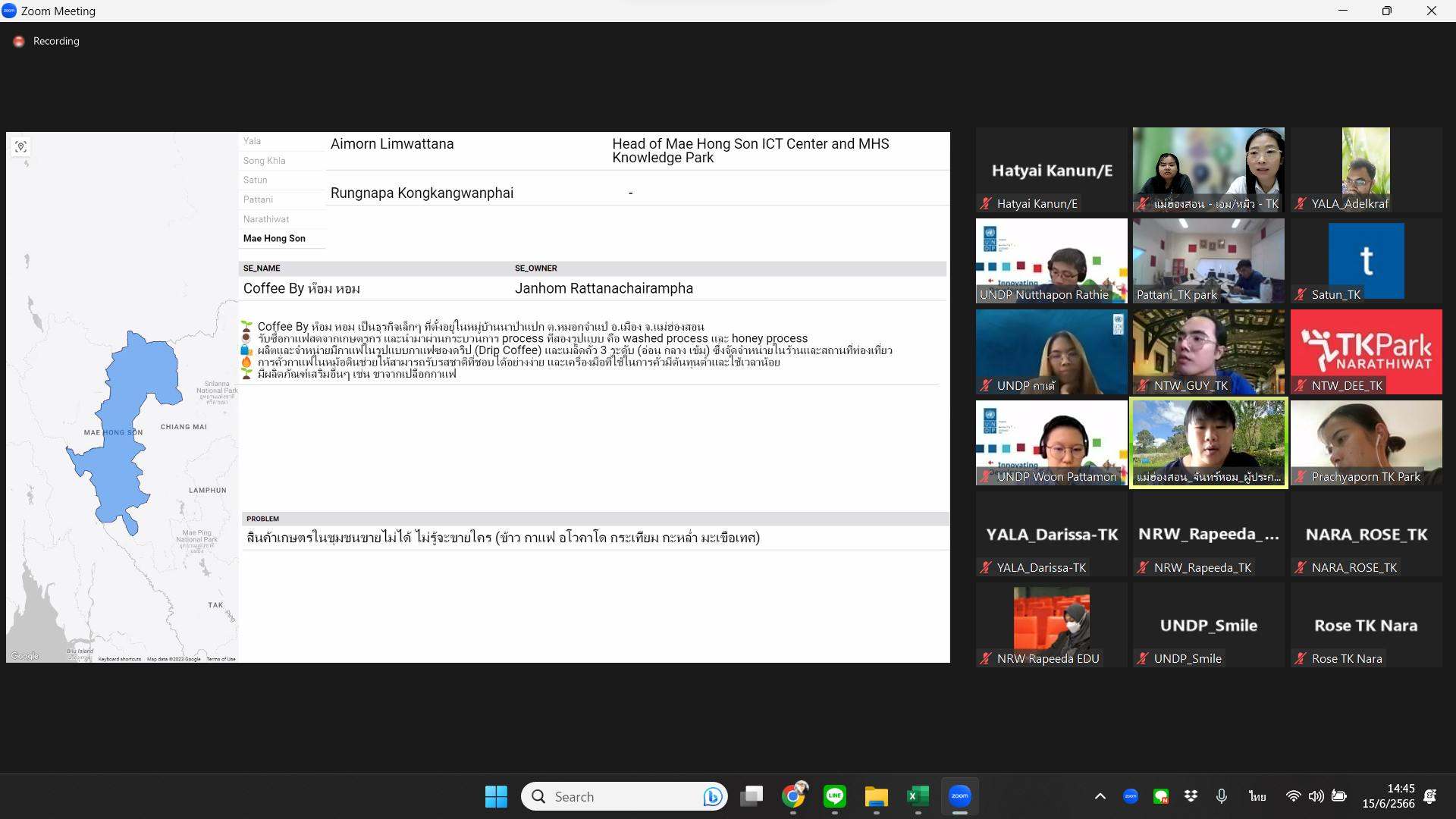Image resolution: width=1456 pixels, height=819 pixels.
Task: Click microphone icon in system tray
Action: [1221, 796]
